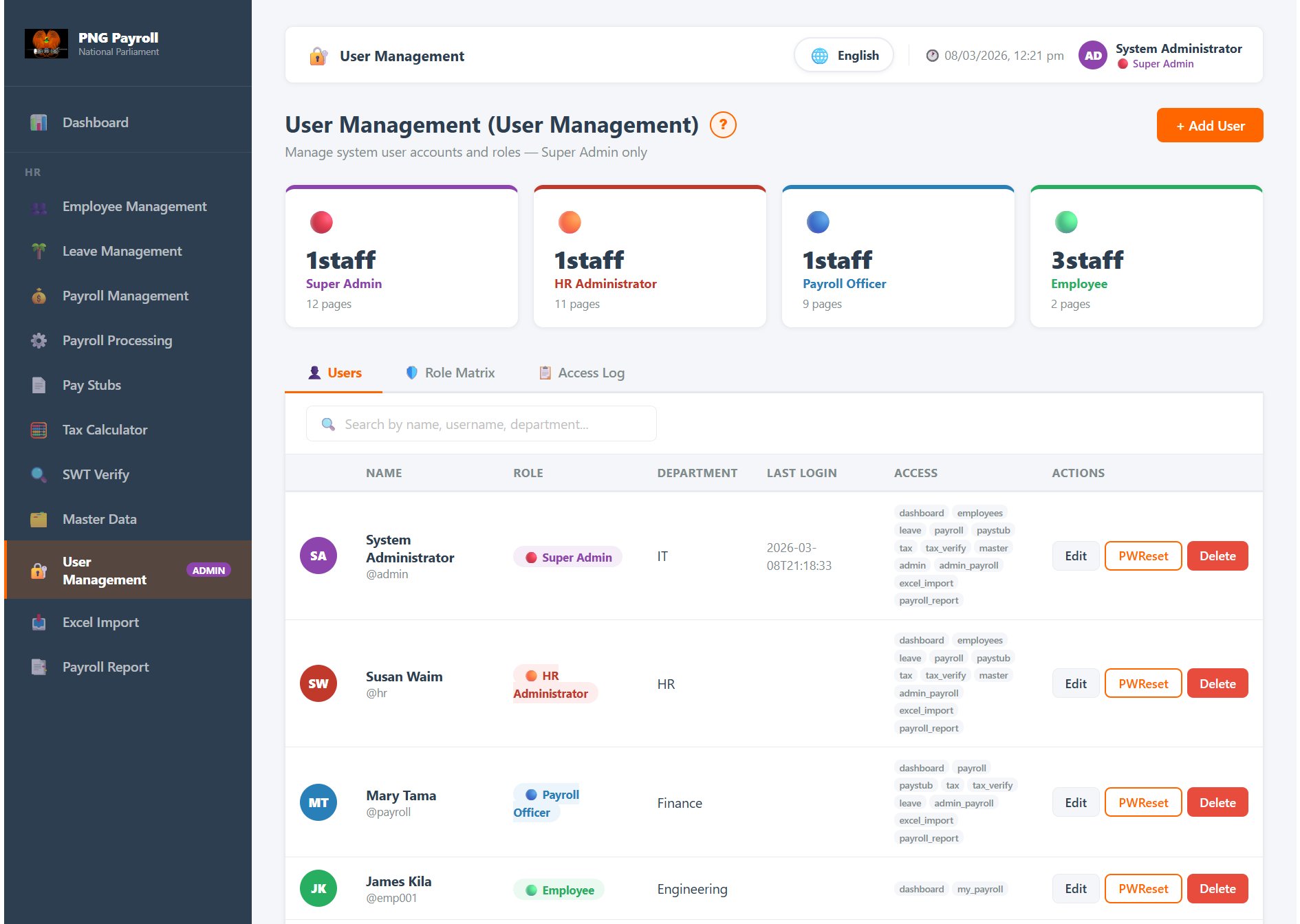Switch to the Access Log tab
The height and width of the screenshot is (924, 1300).
click(582, 373)
